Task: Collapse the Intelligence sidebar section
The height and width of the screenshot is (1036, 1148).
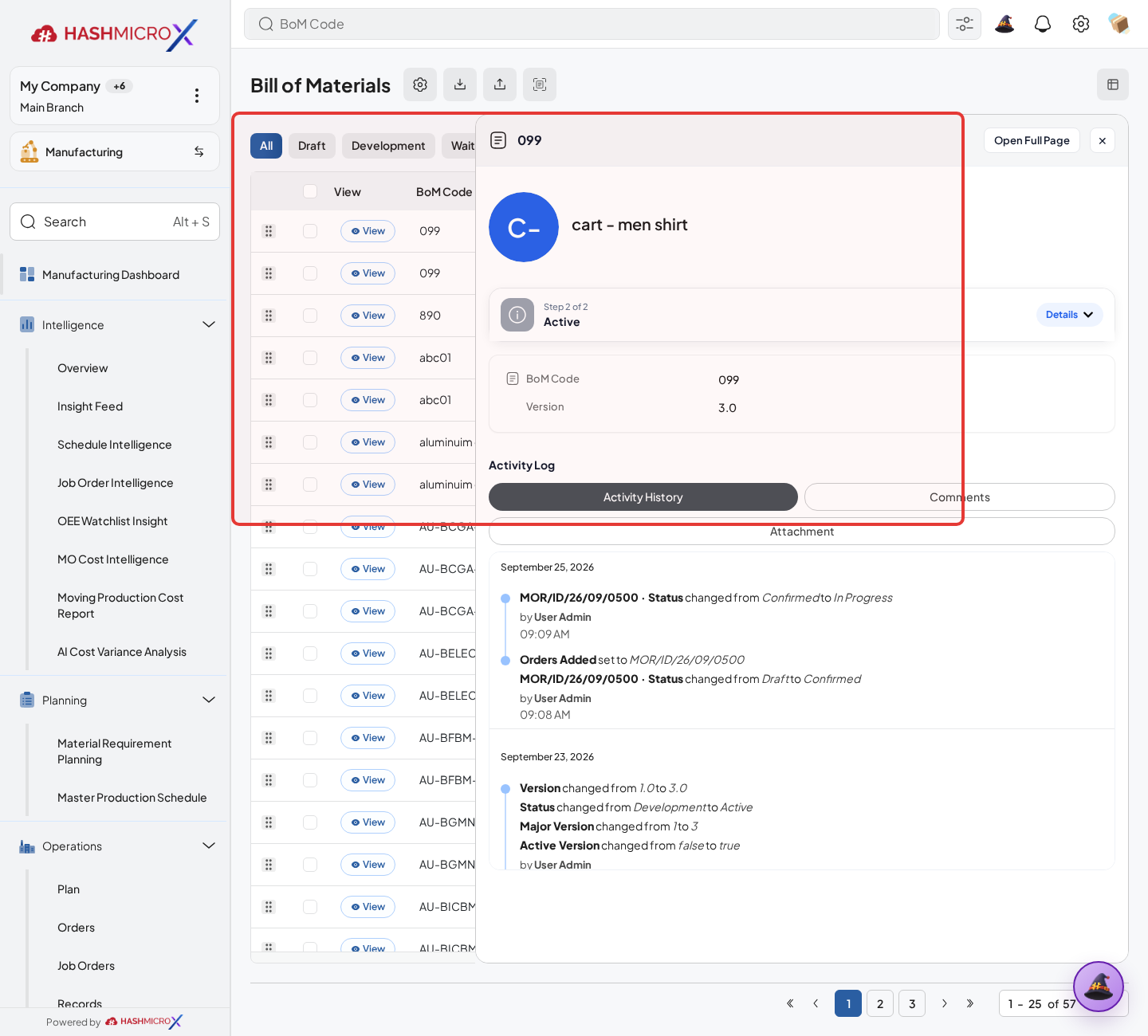Action: pyautogui.click(x=209, y=324)
